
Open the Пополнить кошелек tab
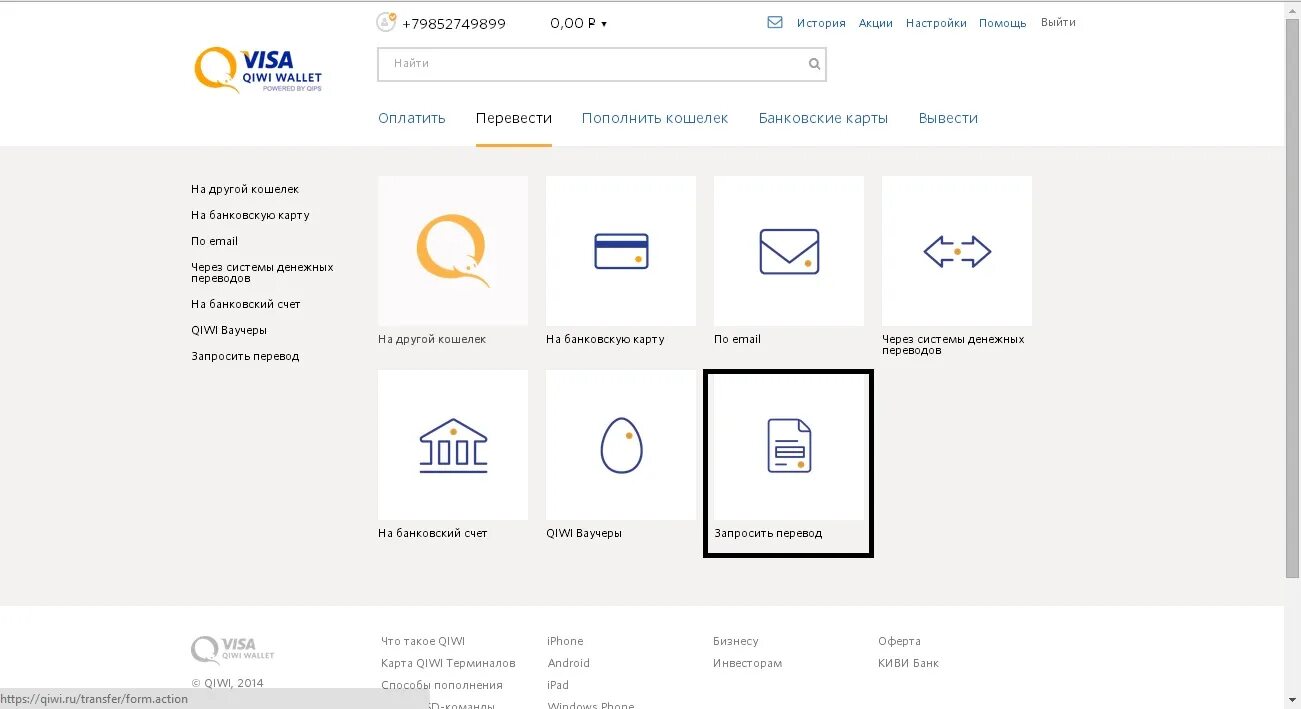(655, 118)
